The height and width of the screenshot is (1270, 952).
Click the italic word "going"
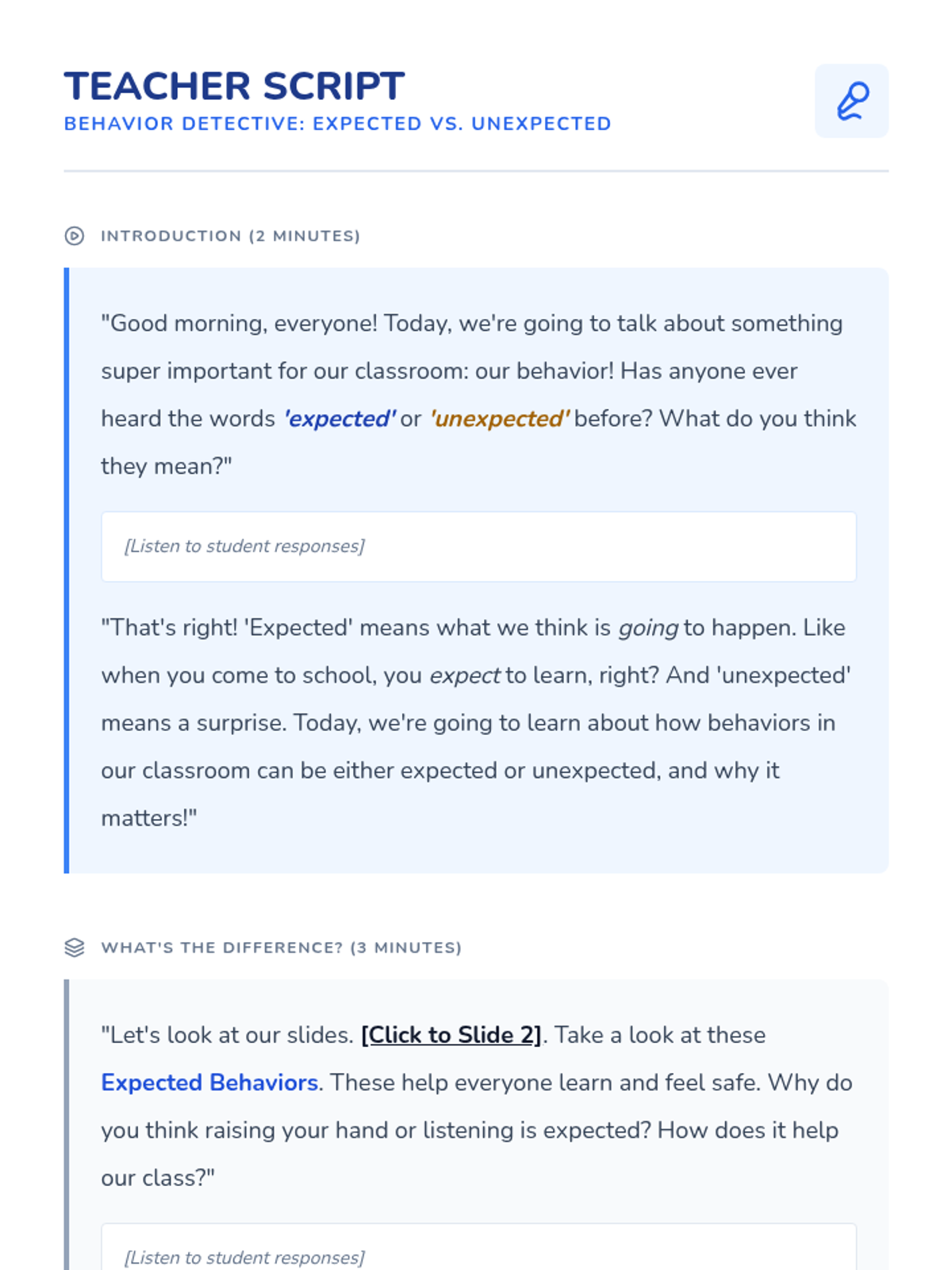(648, 628)
